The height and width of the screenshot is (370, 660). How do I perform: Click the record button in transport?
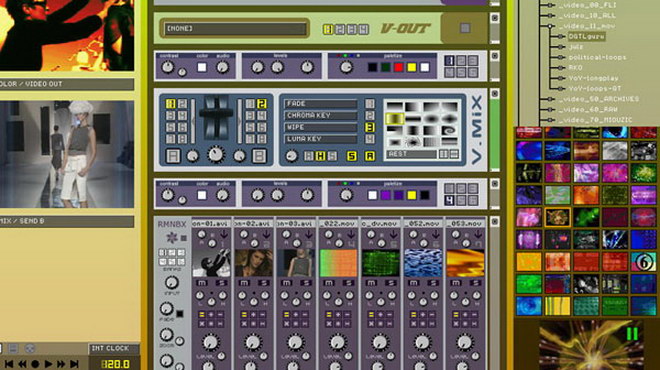click(x=35, y=364)
